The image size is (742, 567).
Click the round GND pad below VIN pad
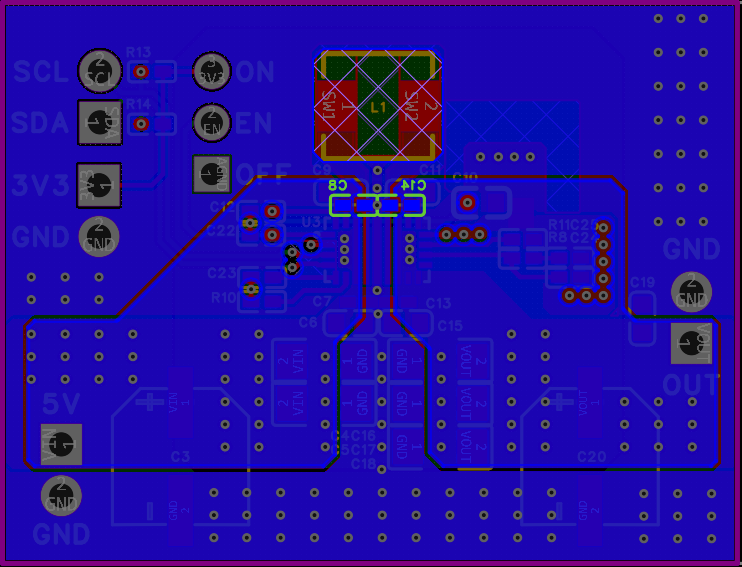pos(62,496)
